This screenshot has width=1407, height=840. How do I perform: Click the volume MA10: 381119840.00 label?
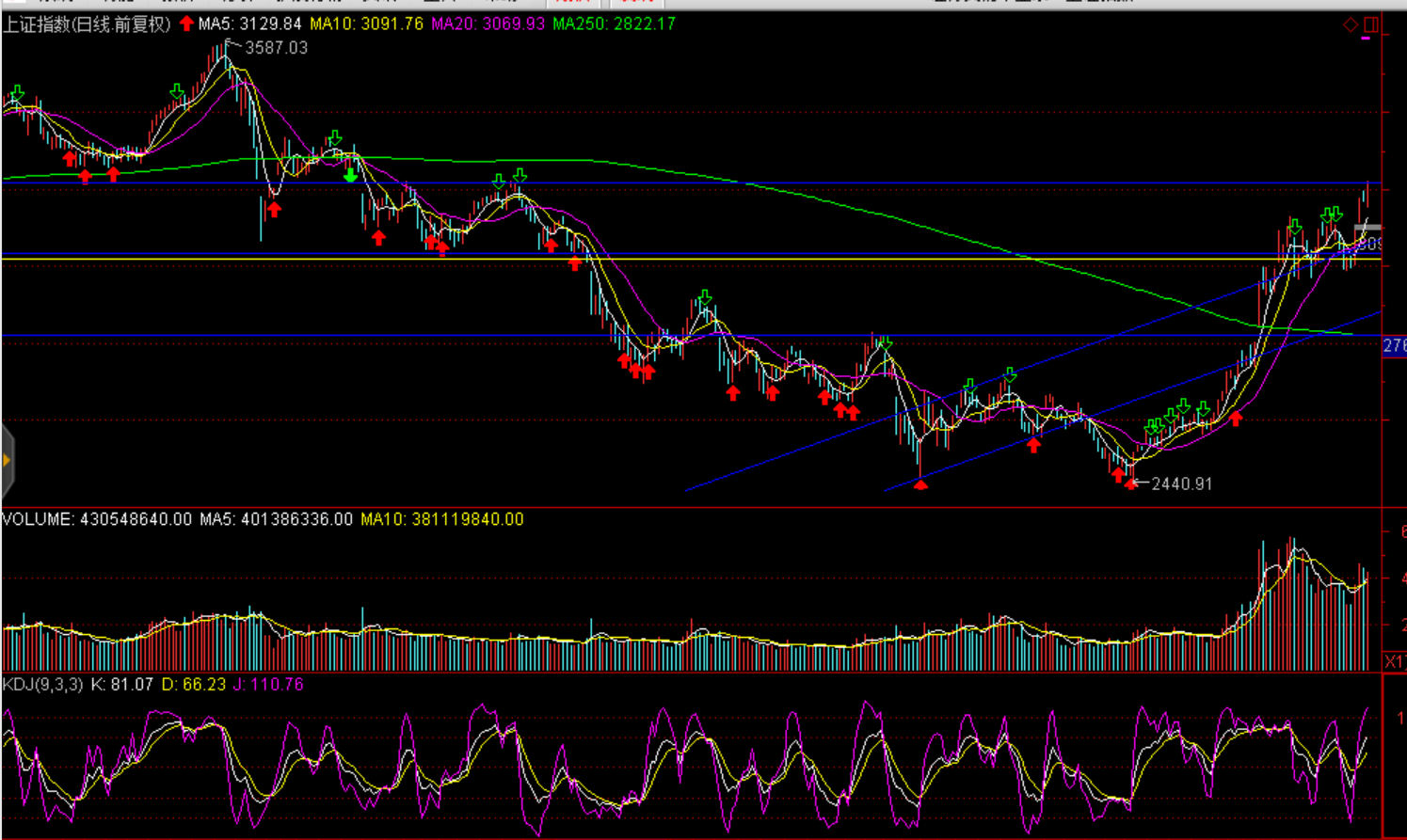[x=441, y=519]
